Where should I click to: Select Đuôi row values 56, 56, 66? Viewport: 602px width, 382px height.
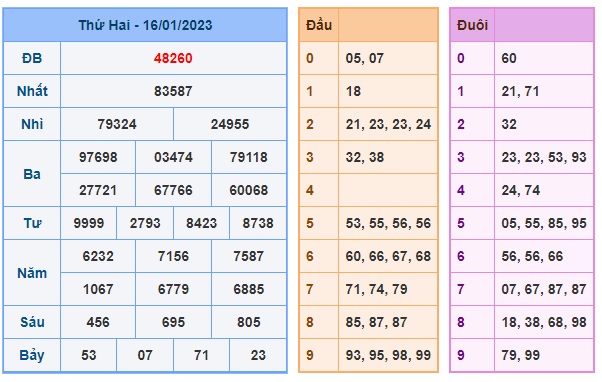tap(532, 256)
